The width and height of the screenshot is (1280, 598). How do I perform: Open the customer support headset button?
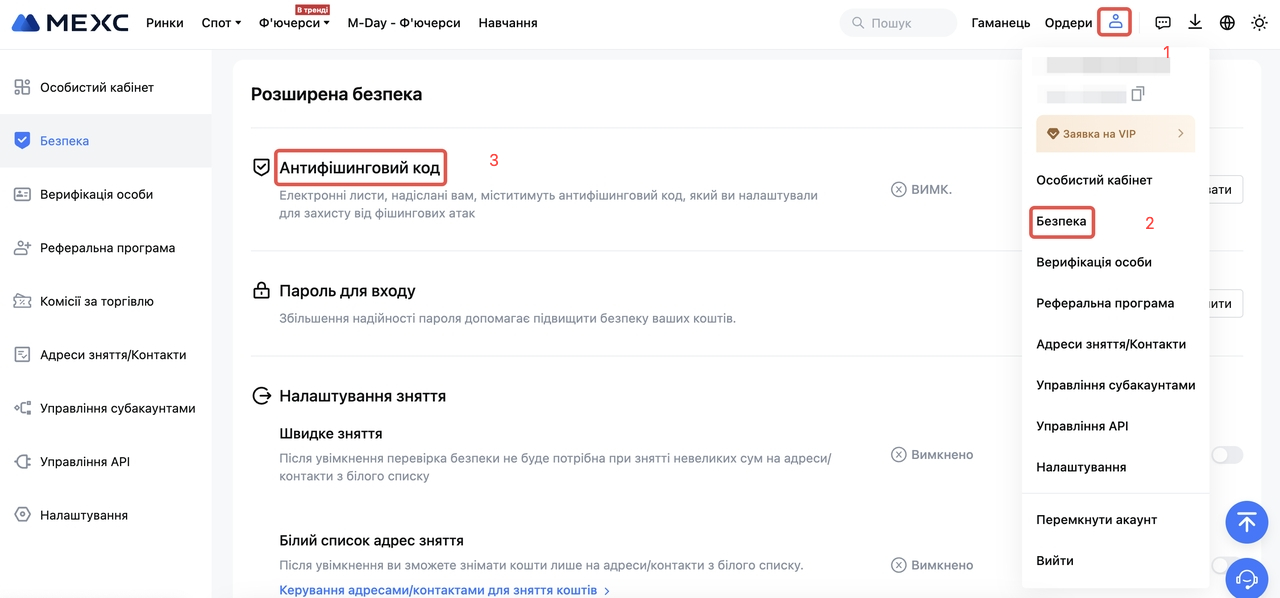coord(1246,577)
